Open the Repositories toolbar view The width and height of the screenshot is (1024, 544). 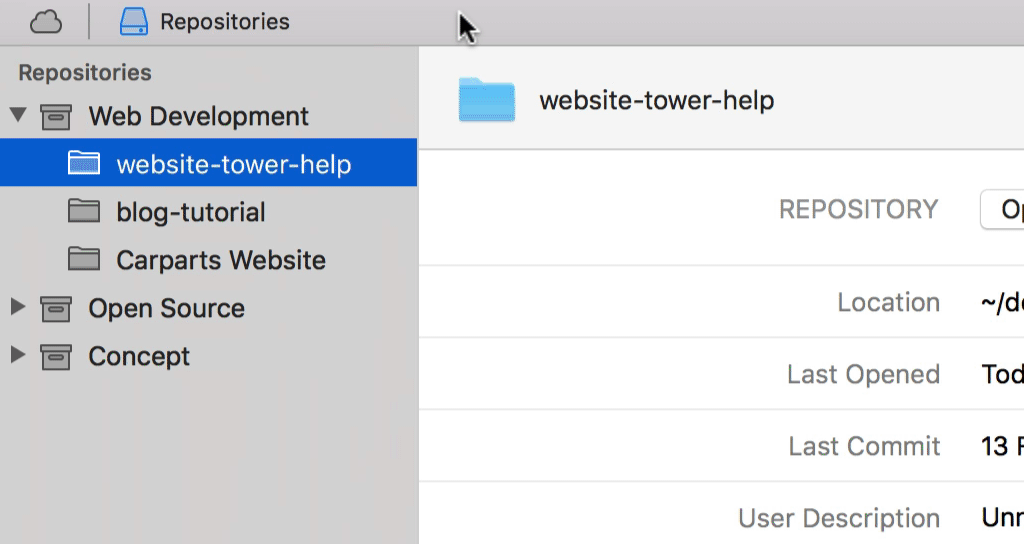[224, 21]
